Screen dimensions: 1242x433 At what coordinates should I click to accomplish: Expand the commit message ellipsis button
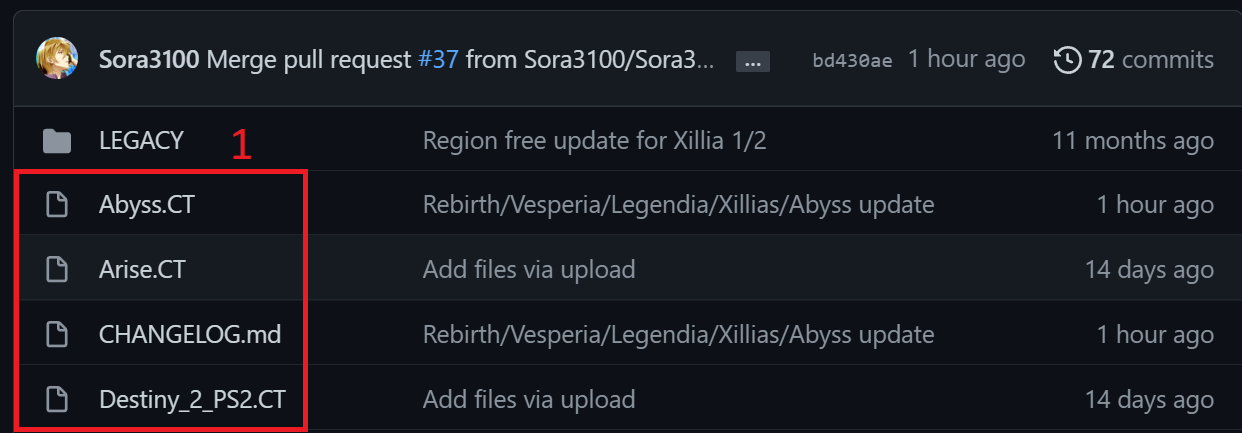click(752, 62)
